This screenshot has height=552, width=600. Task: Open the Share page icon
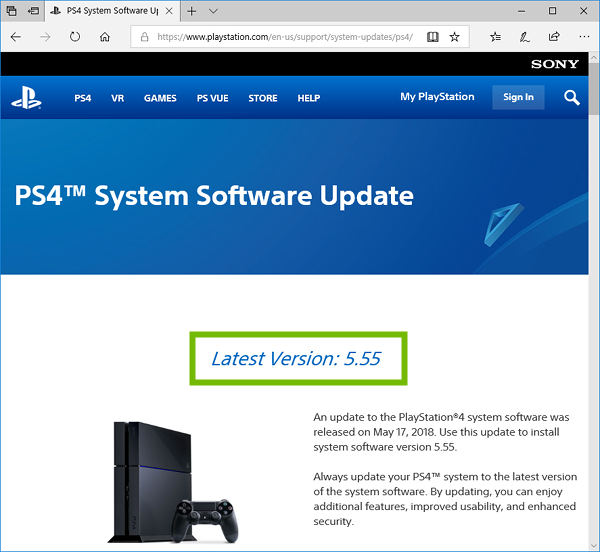pyautogui.click(x=554, y=36)
